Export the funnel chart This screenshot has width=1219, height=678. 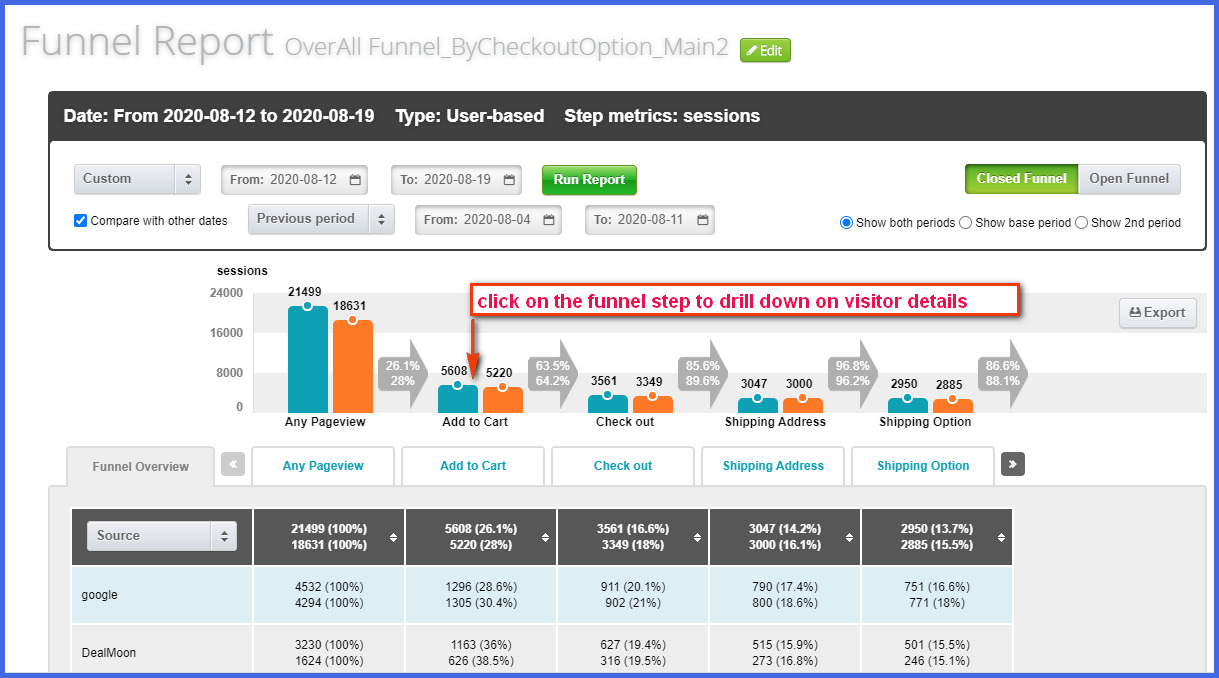coord(1157,313)
